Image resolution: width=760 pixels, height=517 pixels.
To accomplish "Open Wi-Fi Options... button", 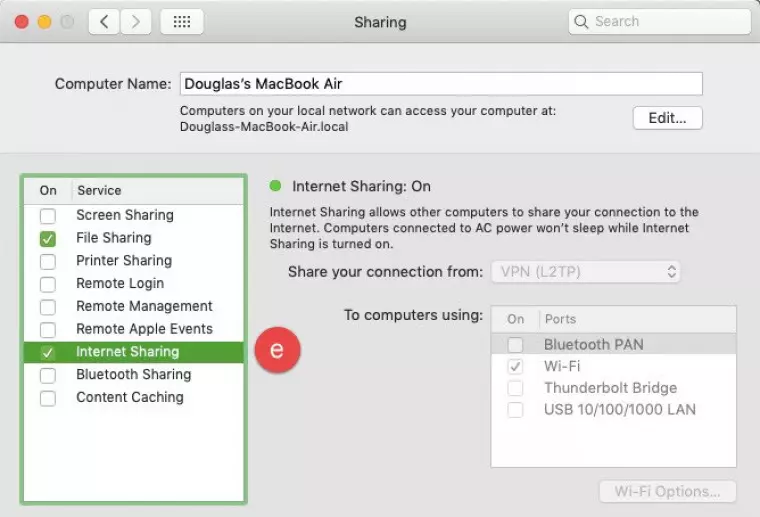I will 667,492.
